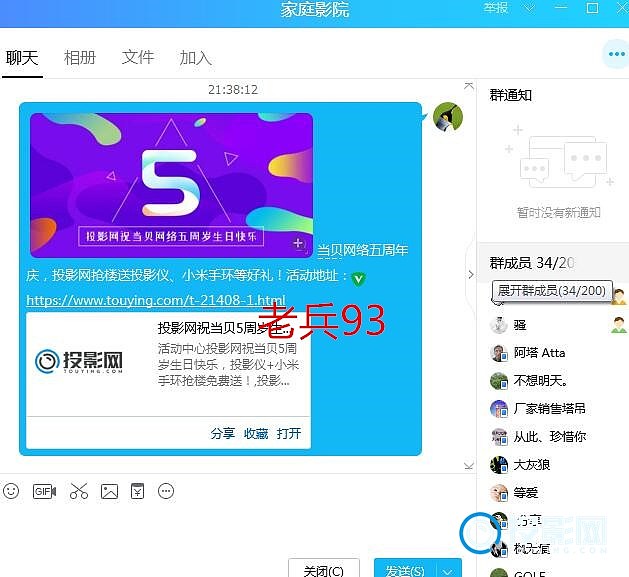
Task: Open title bar dropdown arrow menu
Action: point(530,8)
